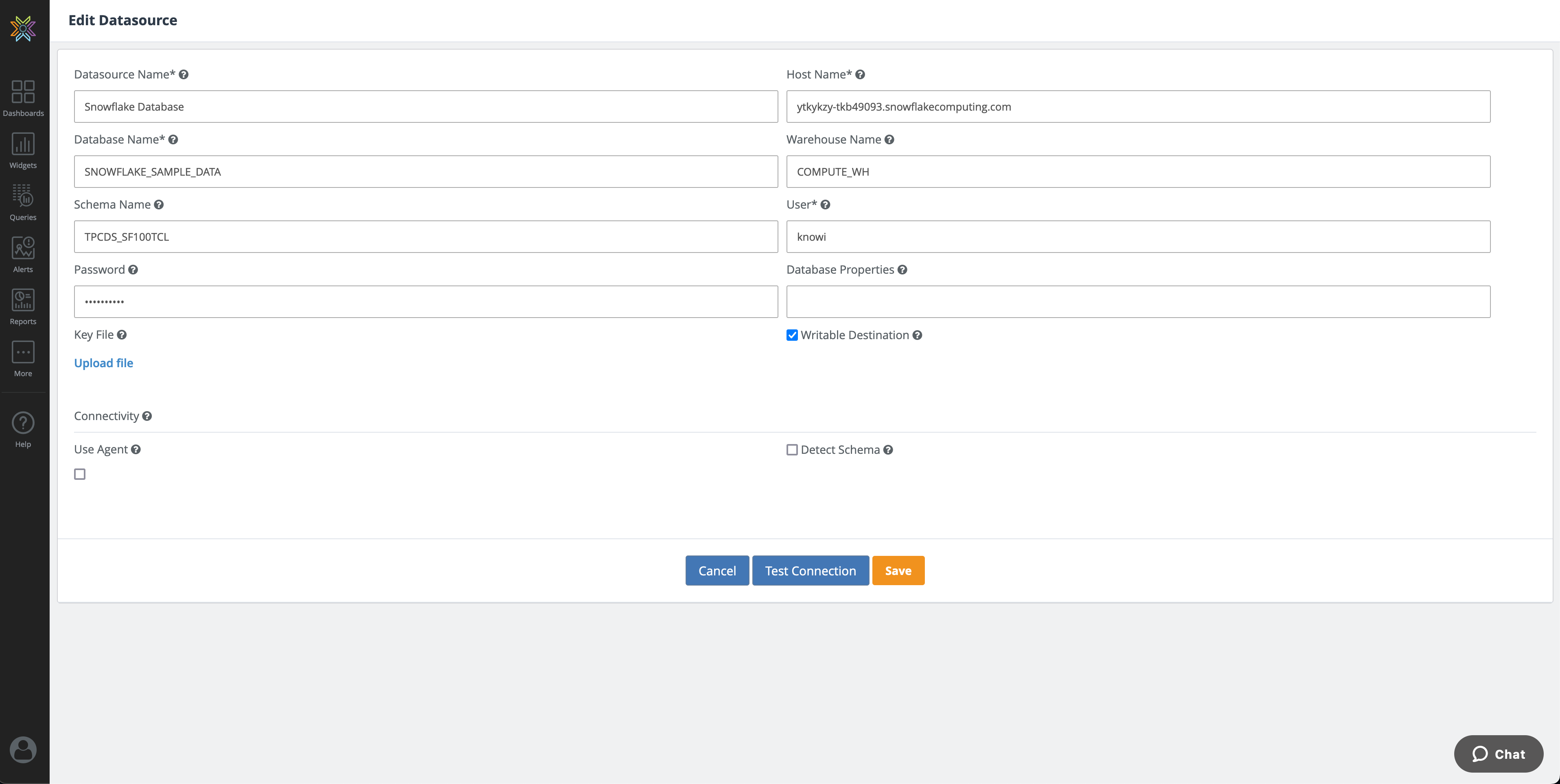Show help tooltip for Password
This screenshot has width=1560, height=784.
(133, 270)
